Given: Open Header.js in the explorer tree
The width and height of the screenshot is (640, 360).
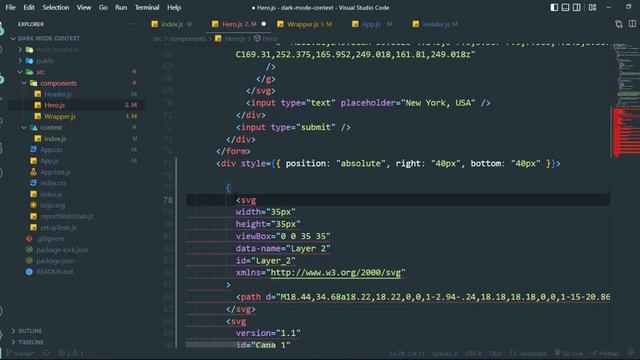Looking at the screenshot, I should coord(58,94).
